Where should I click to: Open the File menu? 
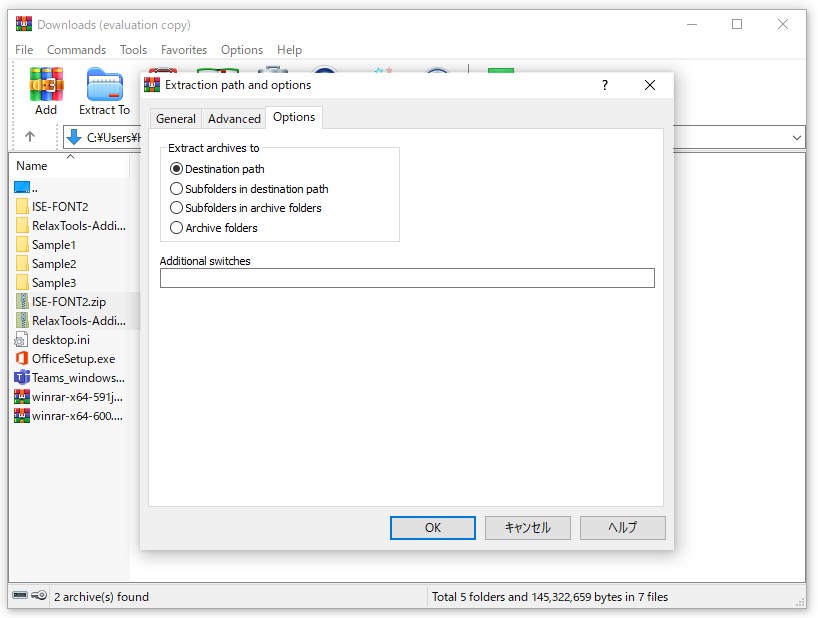(x=24, y=50)
